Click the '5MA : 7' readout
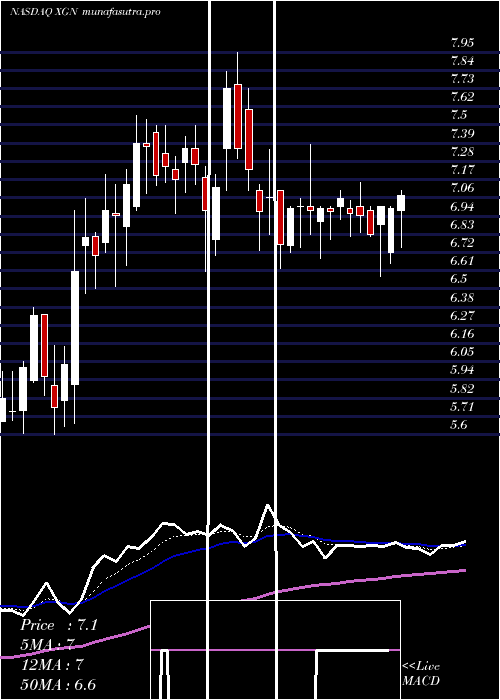This screenshot has height=700, width=500. [x=47, y=645]
